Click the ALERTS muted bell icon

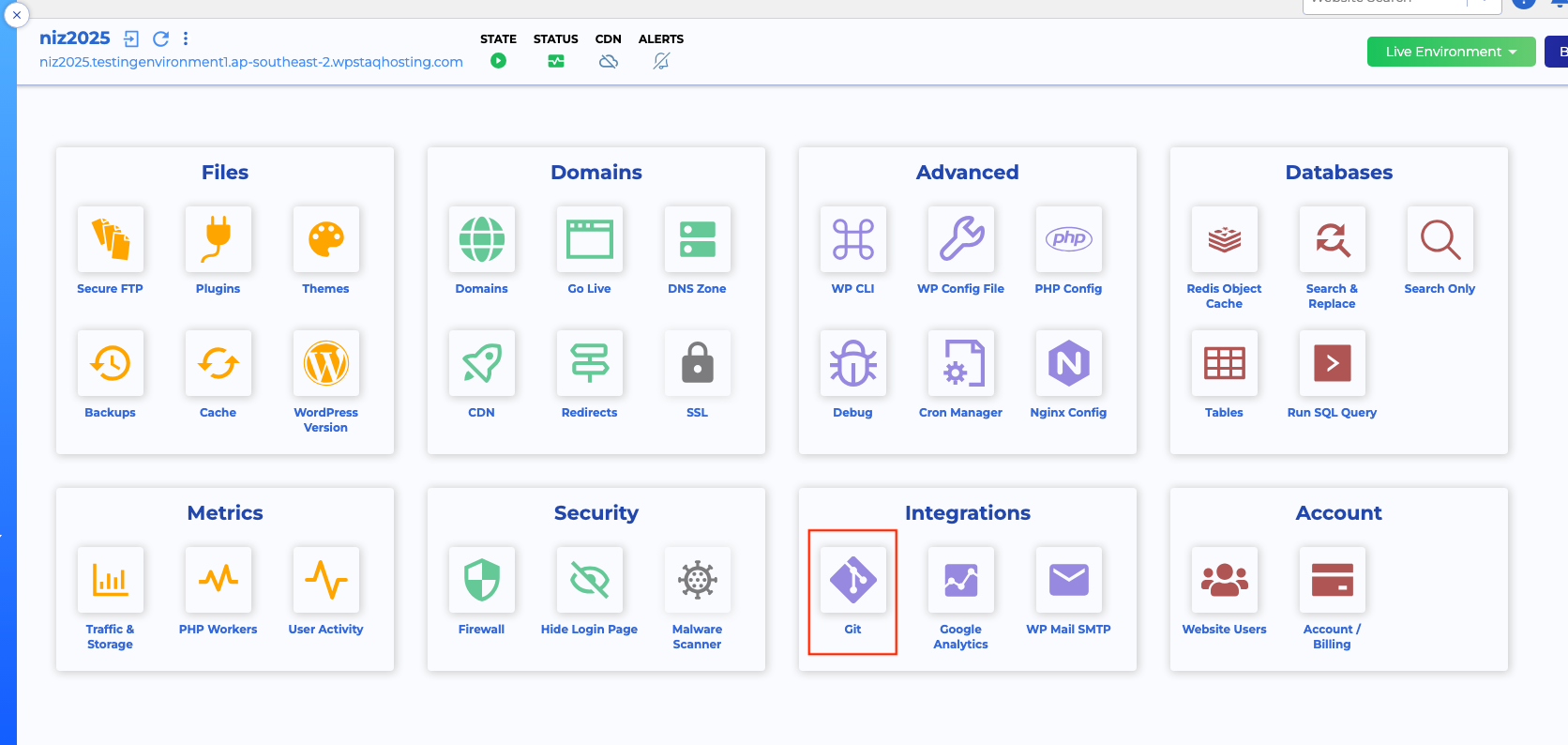[x=661, y=61]
